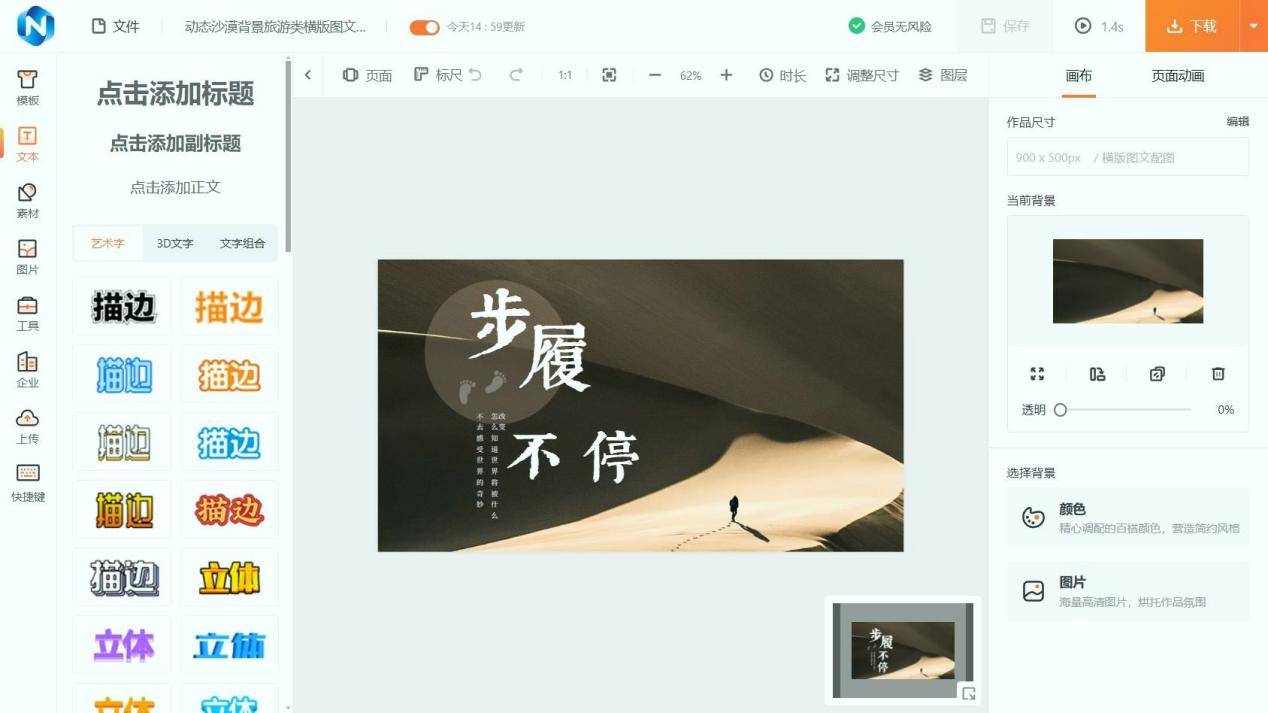Expand the download options arrow
This screenshot has height=713, width=1268.
[1254, 26]
